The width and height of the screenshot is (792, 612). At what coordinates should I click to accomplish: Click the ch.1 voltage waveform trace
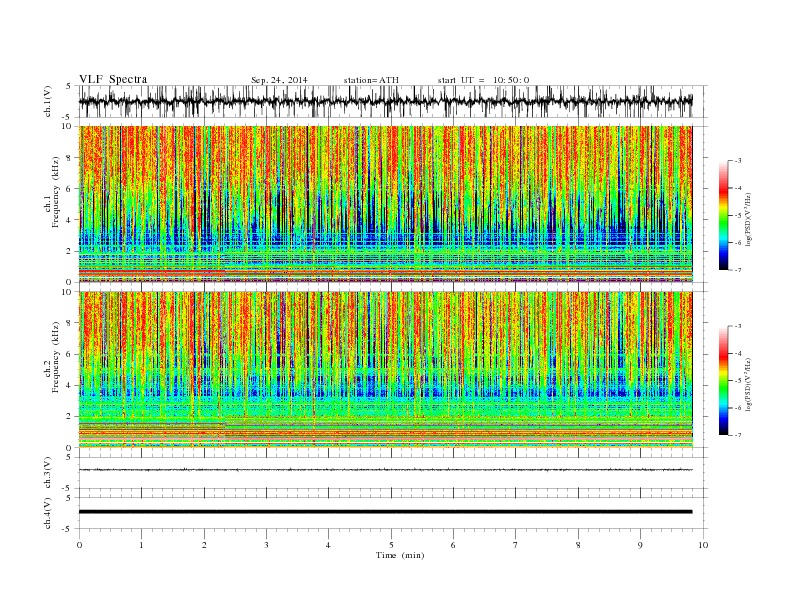(386, 101)
